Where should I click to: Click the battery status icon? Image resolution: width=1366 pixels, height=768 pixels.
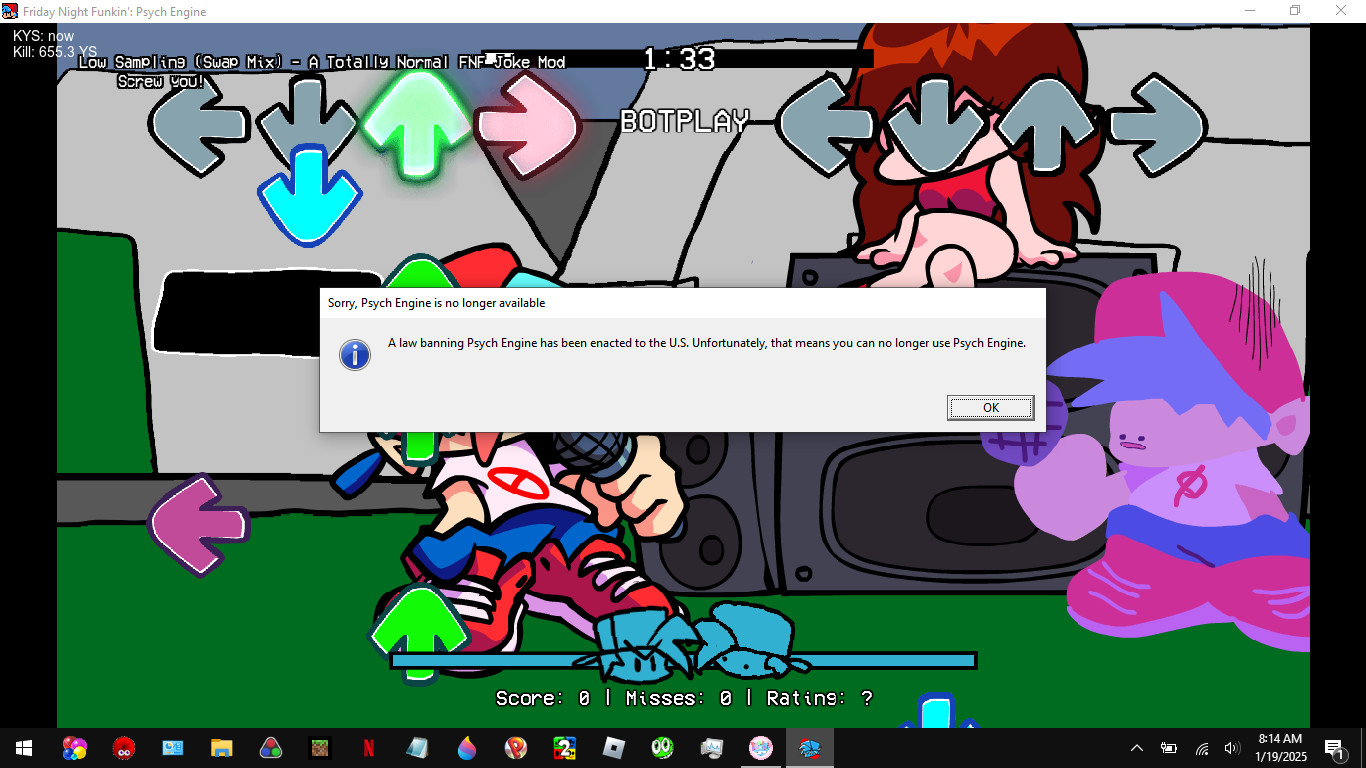click(x=1168, y=748)
